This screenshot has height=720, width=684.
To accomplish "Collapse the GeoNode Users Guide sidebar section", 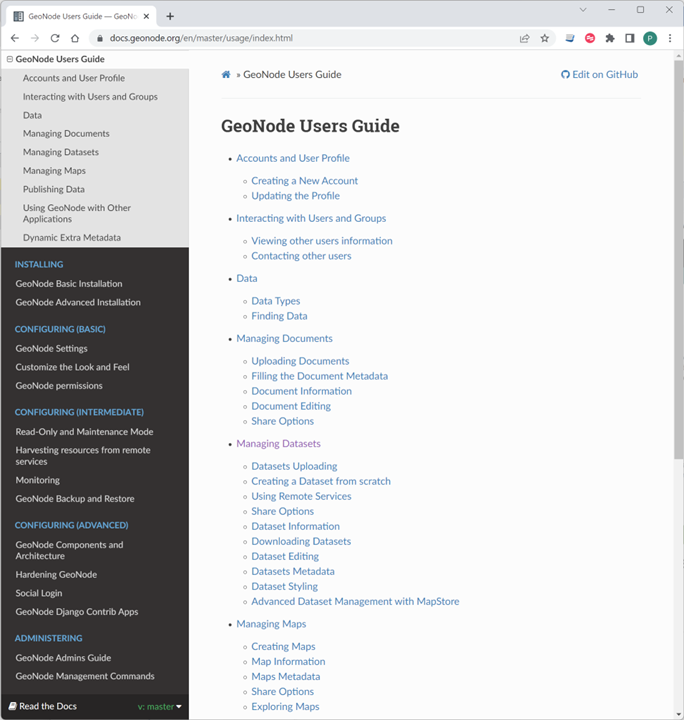I will click(x=10, y=59).
